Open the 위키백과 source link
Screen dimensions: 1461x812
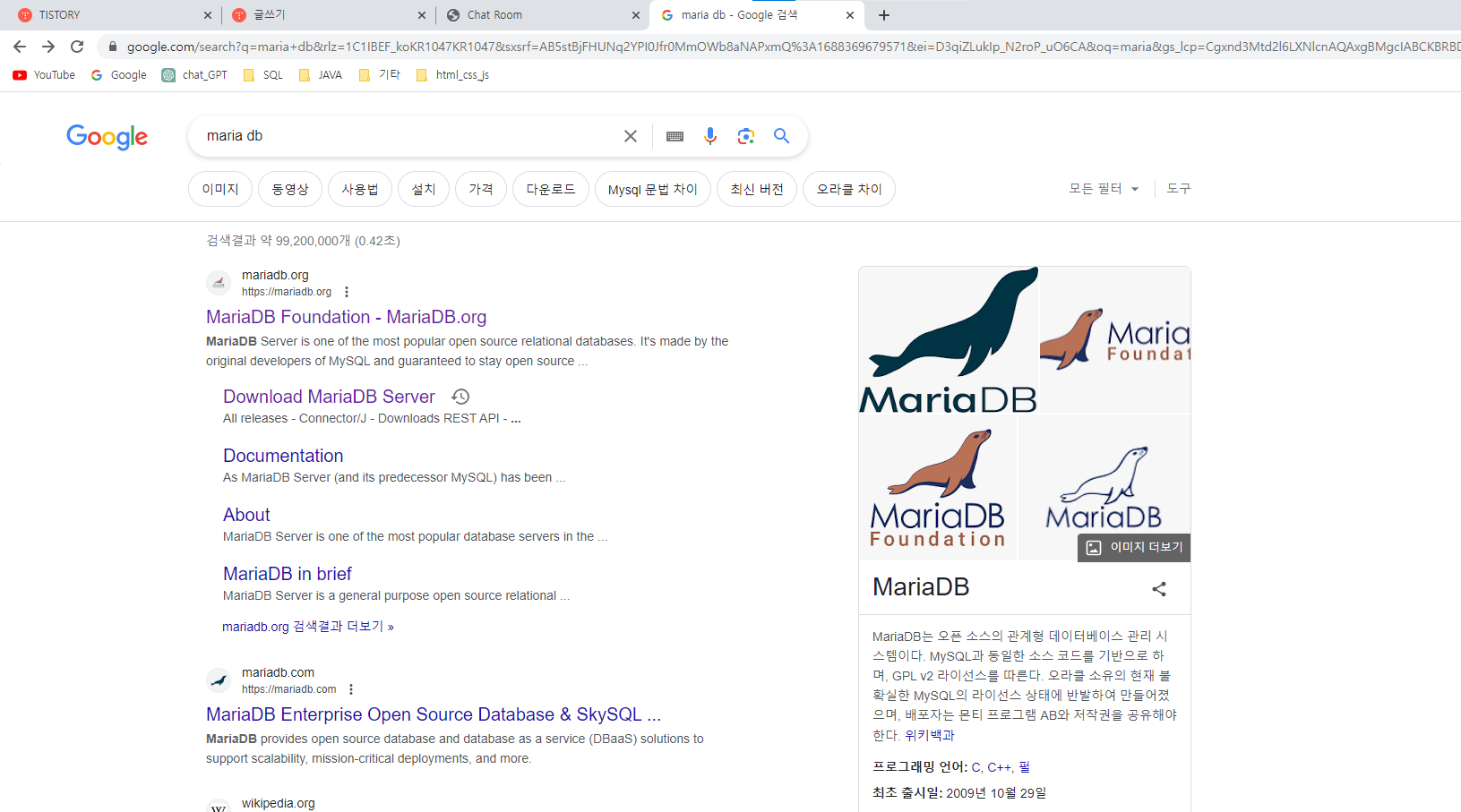pos(930,735)
